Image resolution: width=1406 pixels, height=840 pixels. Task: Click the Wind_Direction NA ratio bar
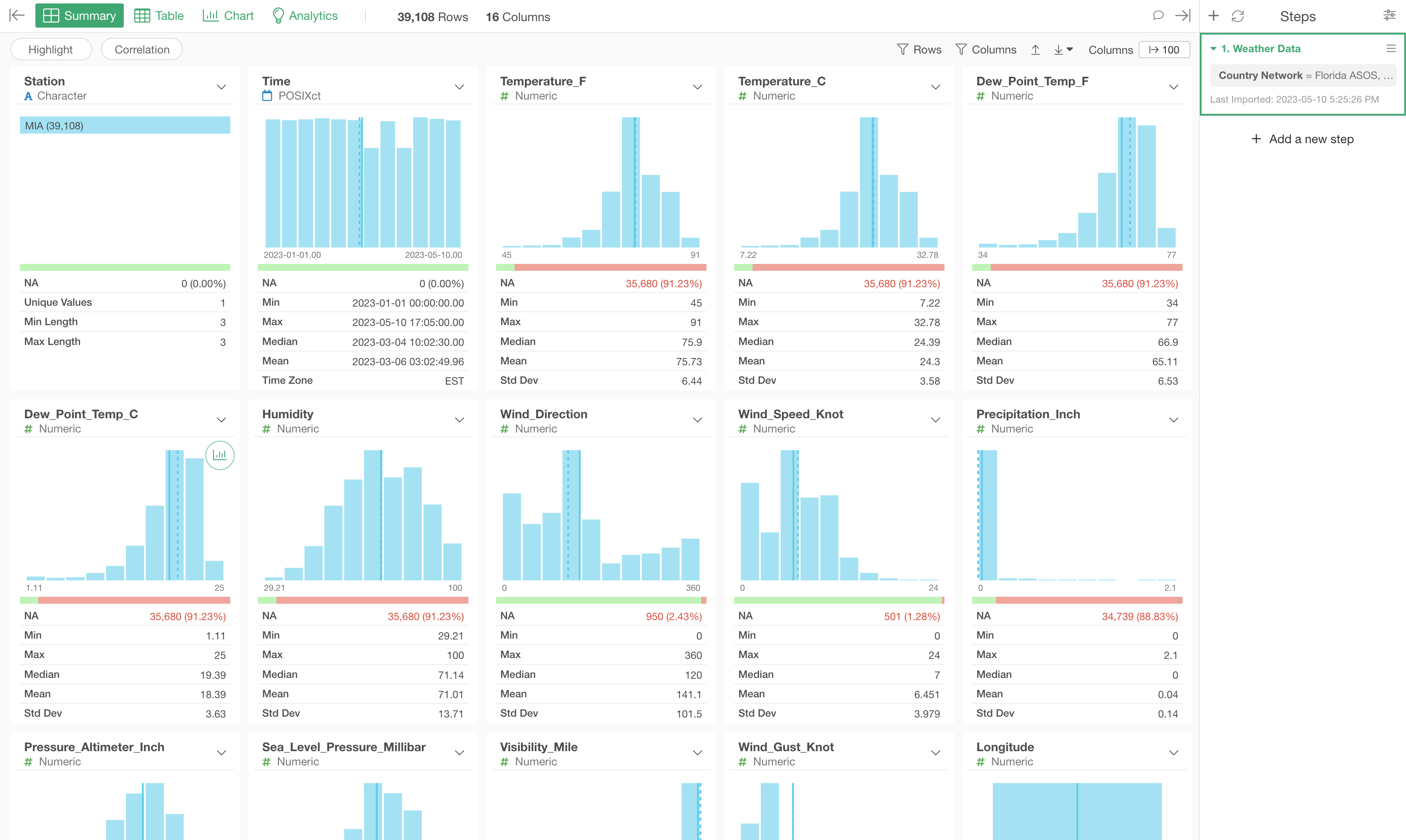(x=601, y=600)
